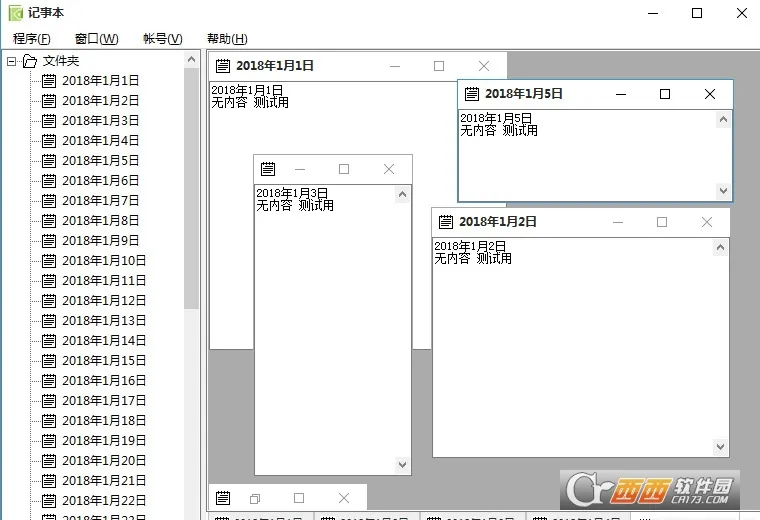Click the note icon beside 2018年1月13日 in tree

48,321
